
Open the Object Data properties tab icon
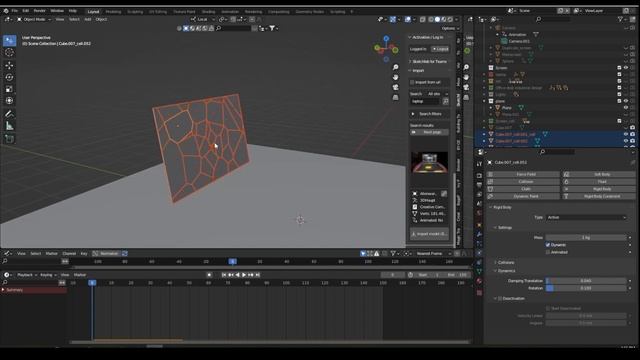[479, 271]
